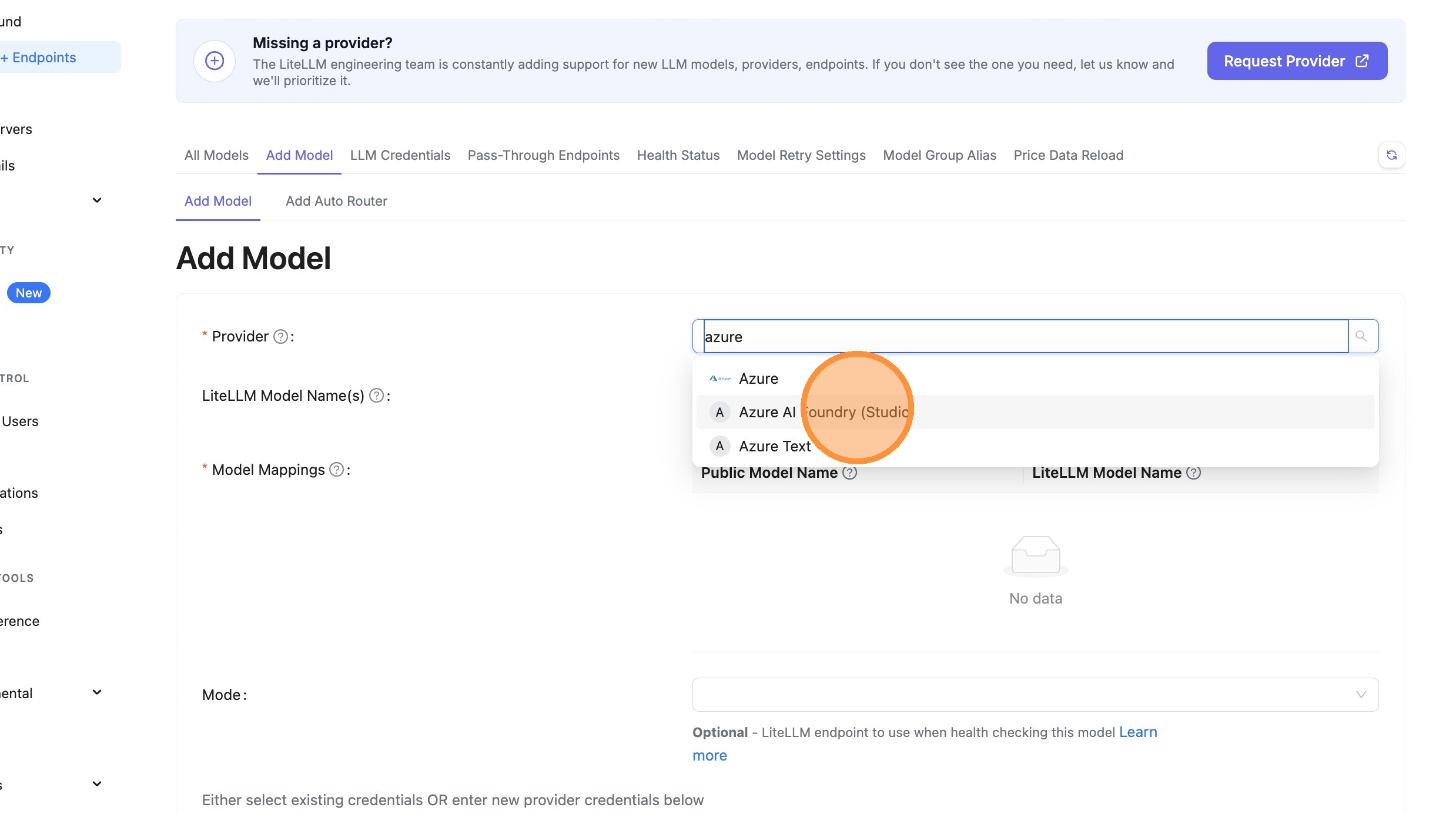Expand the bottom sidebar section chevron
The height and width of the screenshot is (814, 1456).
97,783
